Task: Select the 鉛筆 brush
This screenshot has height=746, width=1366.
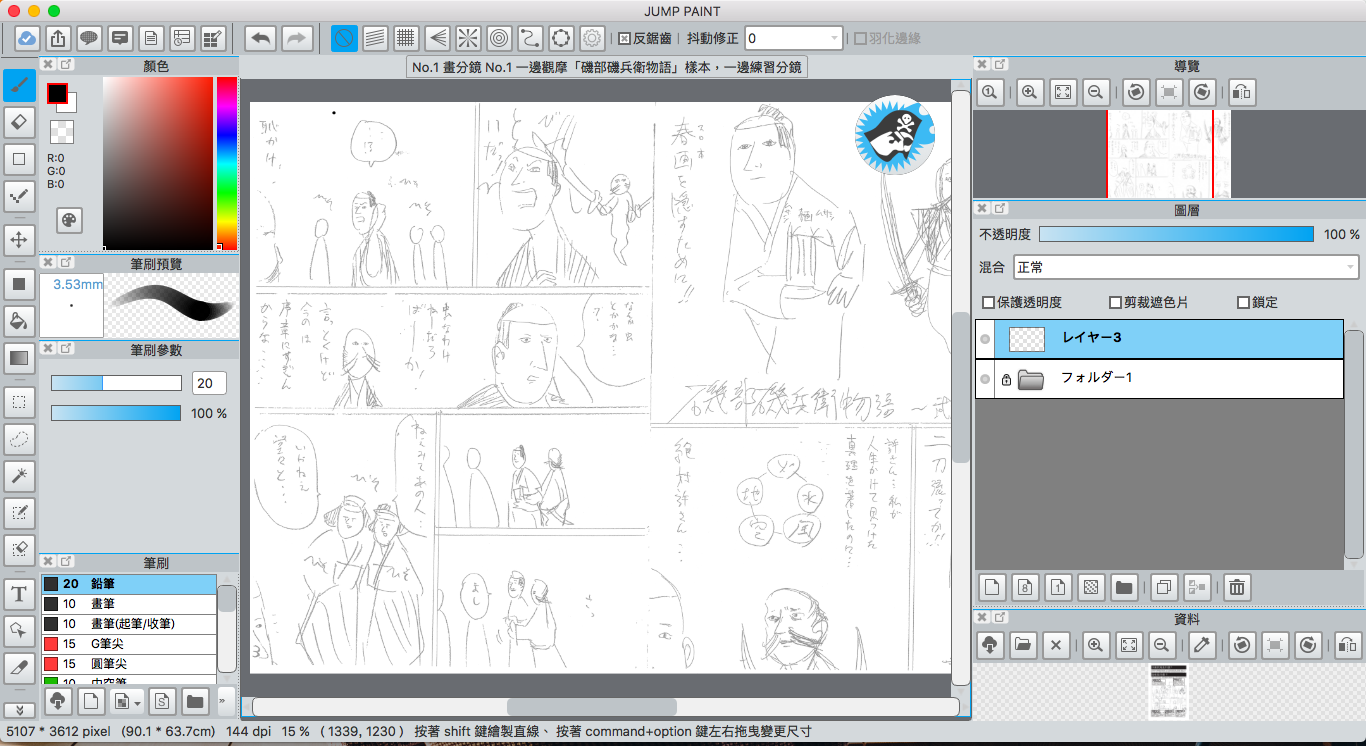Action: click(128, 583)
